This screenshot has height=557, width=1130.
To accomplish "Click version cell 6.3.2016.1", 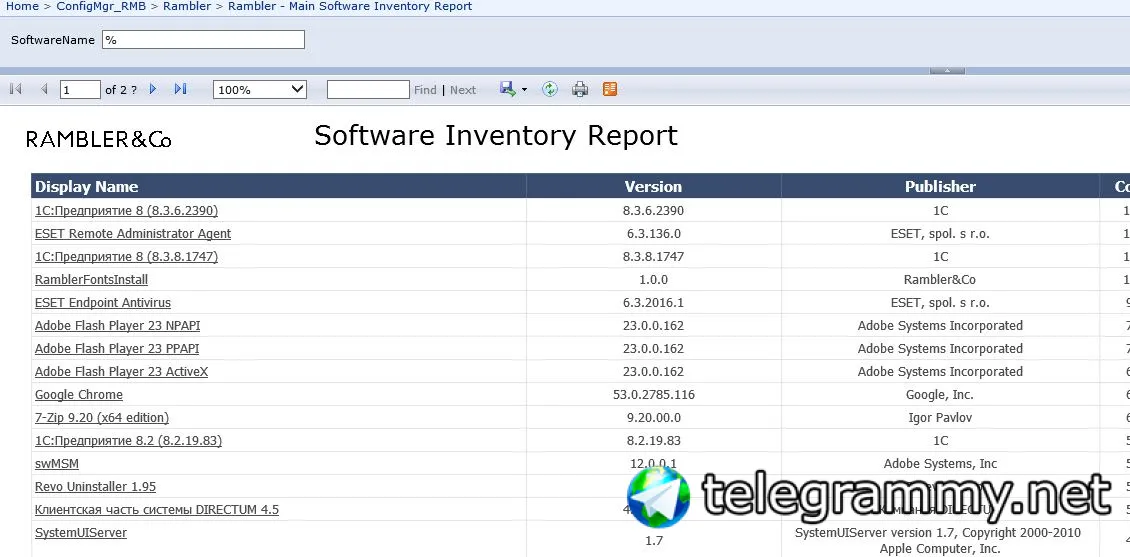I will pyautogui.click(x=654, y=303).
